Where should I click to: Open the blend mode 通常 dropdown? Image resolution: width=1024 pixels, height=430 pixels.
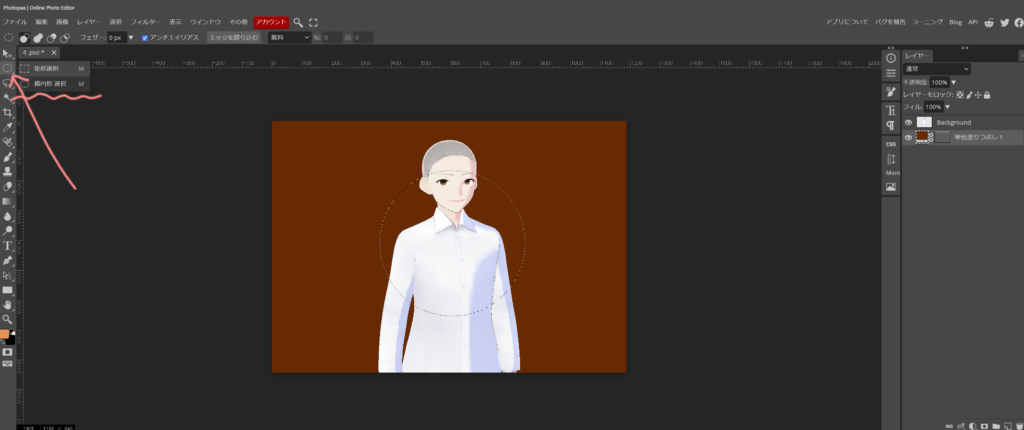[936, 69]
